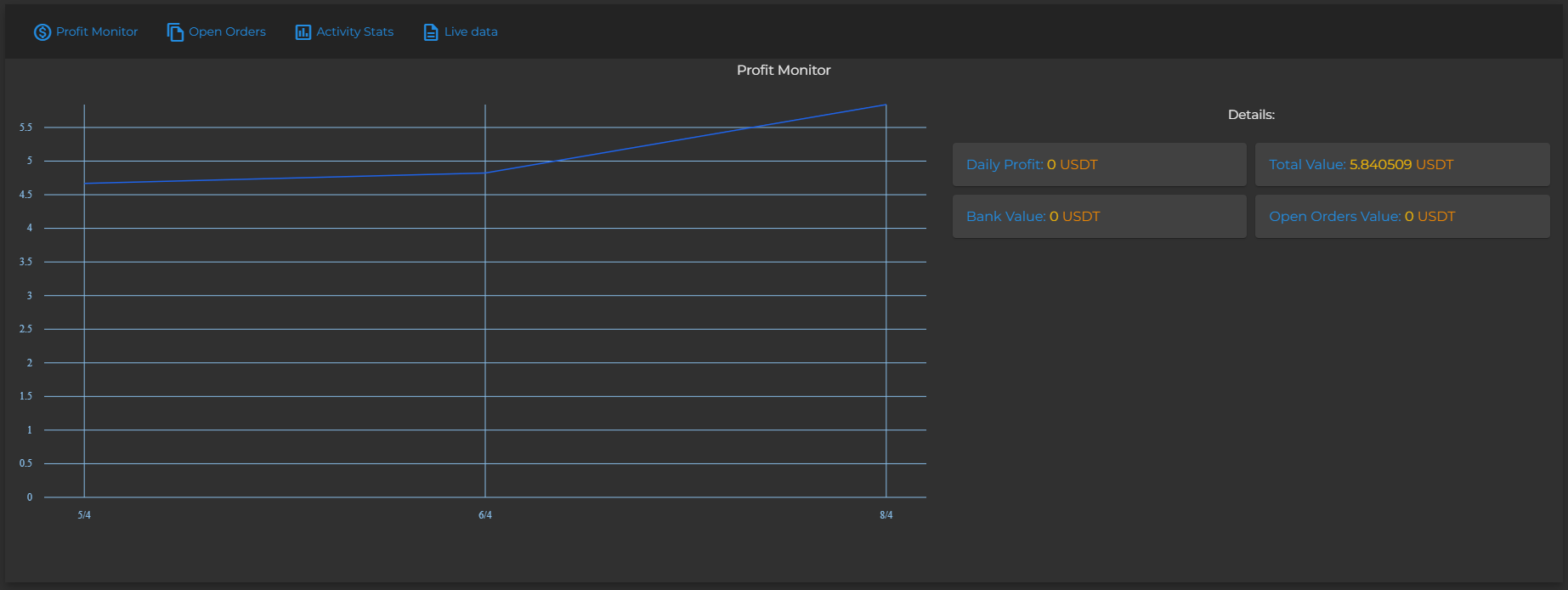Image resolution: width=1568 pixels, height=590 pixels.
Task: Open the Open Orders tab label
Action: click(227, 31)
